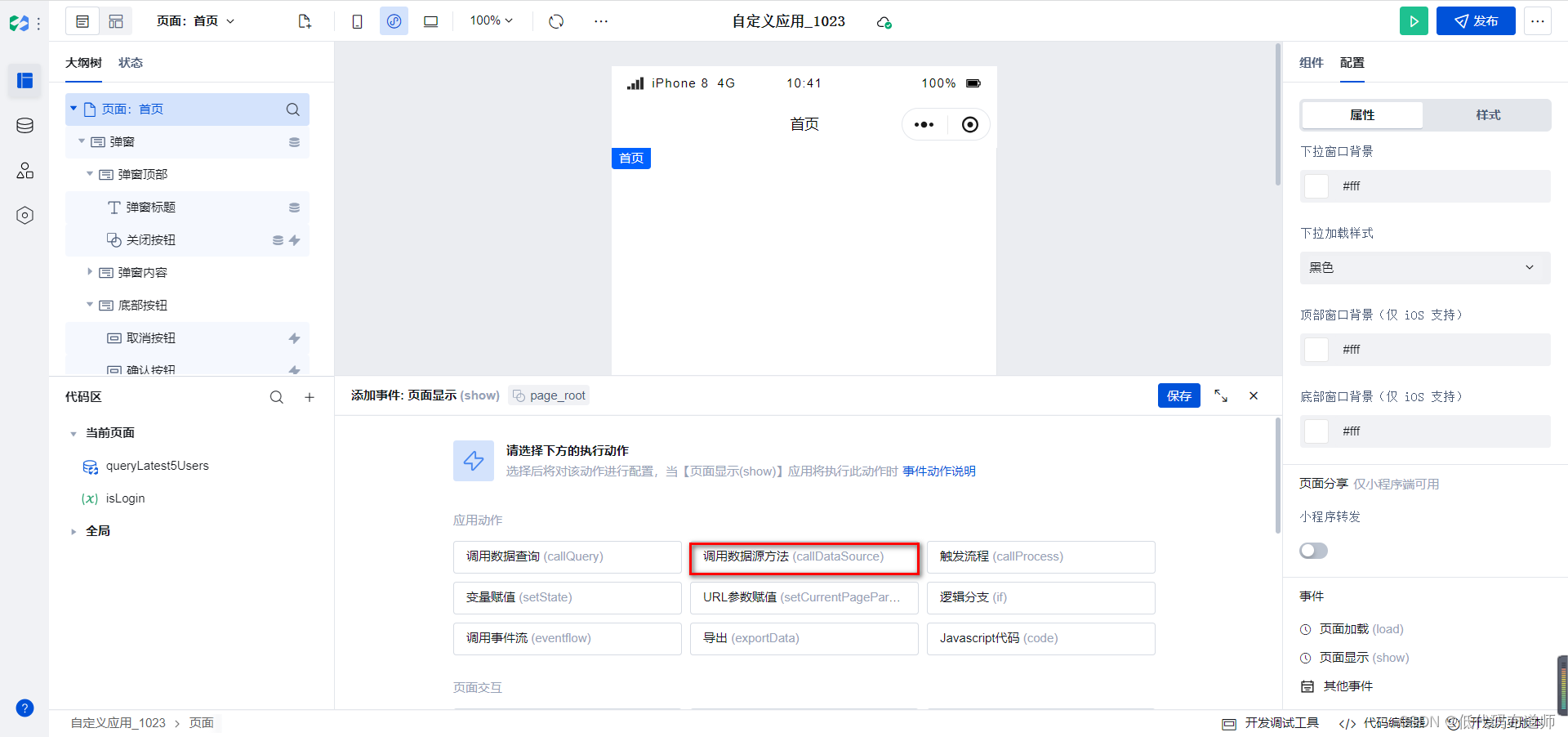Screen dimensions: 1568x737
Task: Switch to the 组件 tab
Action: [1311, 63]
